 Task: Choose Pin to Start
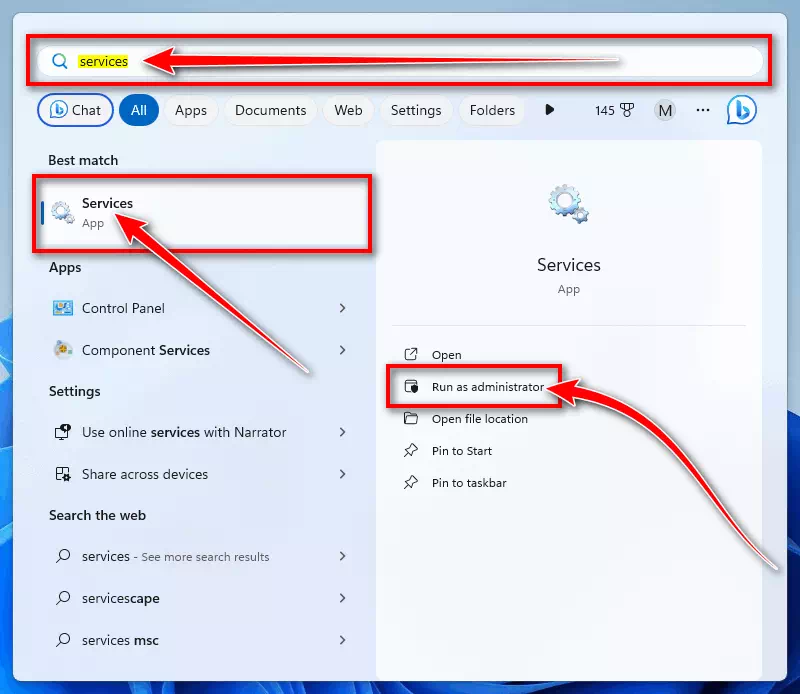pyautogui.click(x=462, y=451)
